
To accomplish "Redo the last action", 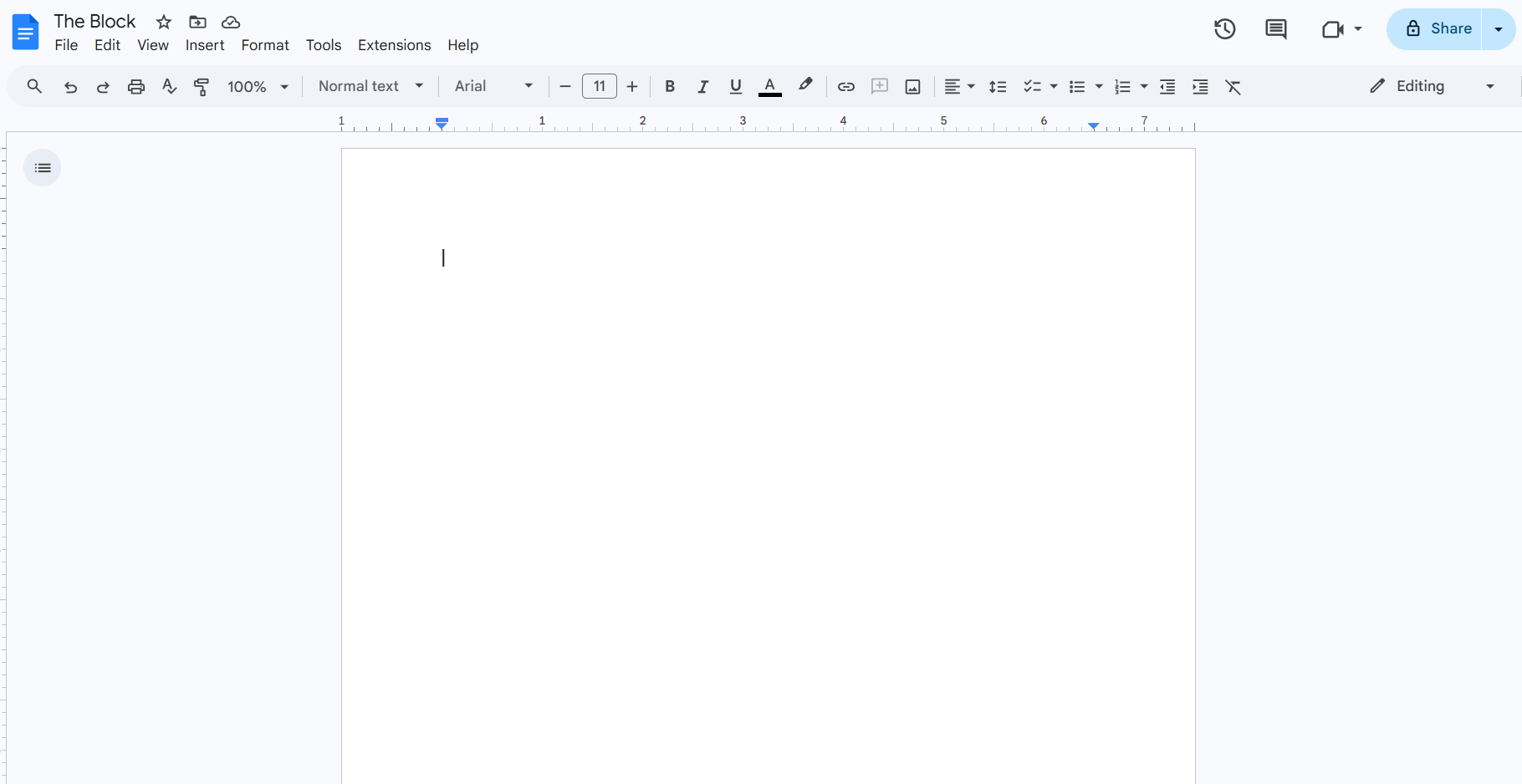I will (103, 87).
